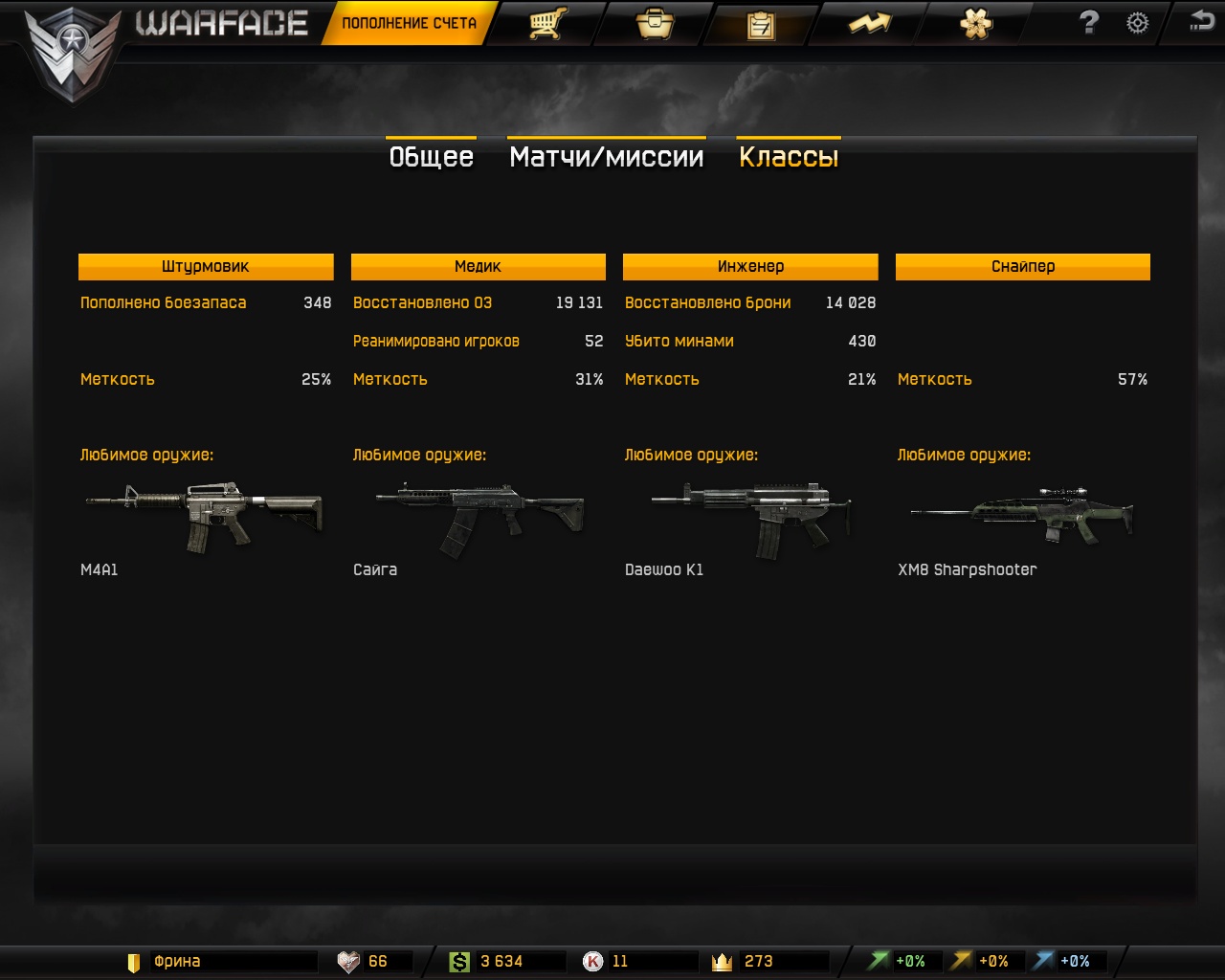Click the Daewoo K1 weapon image
1225x980 pixels.
tap(751, 520)
